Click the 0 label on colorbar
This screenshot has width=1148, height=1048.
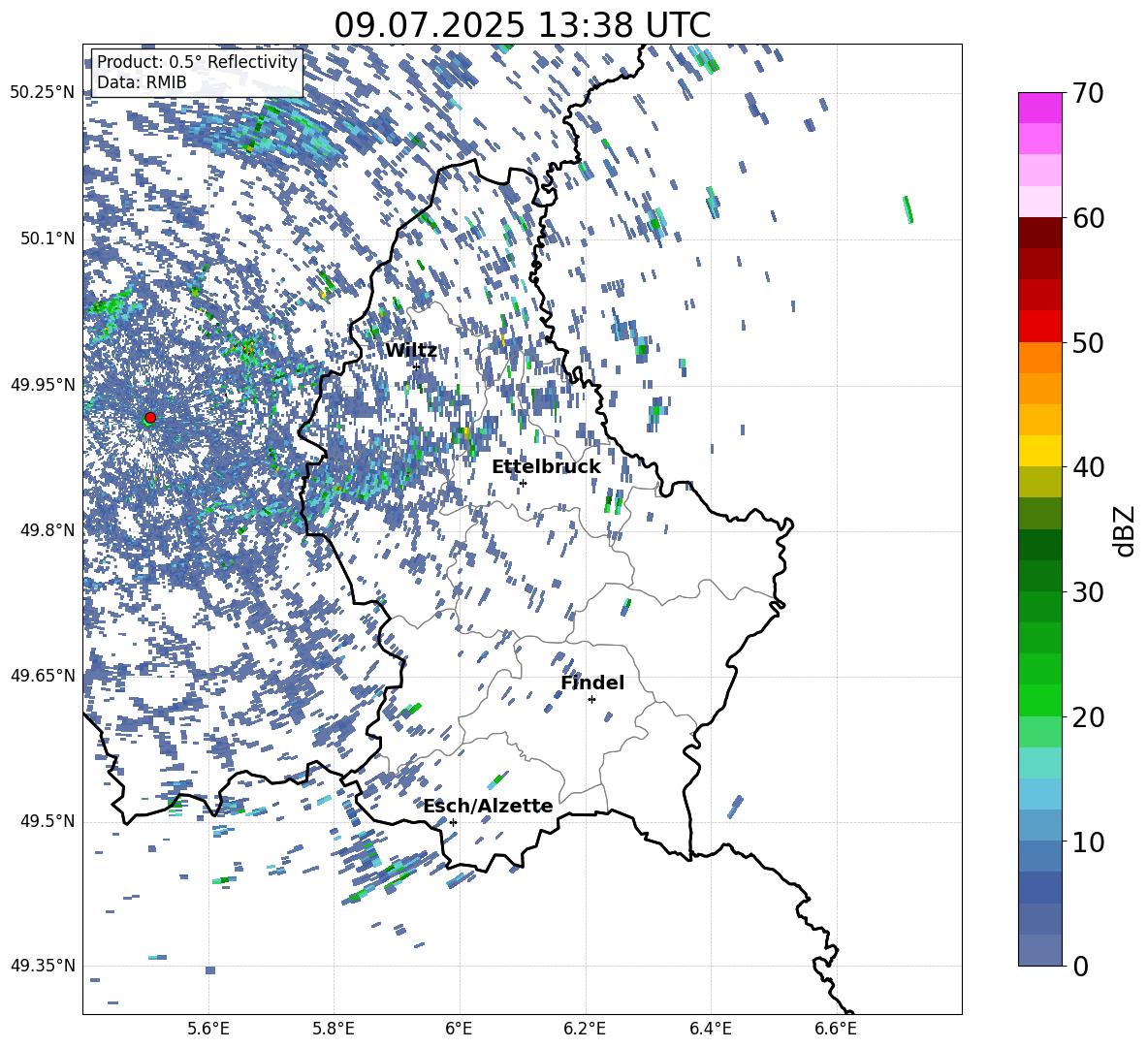coord(1080,966)
